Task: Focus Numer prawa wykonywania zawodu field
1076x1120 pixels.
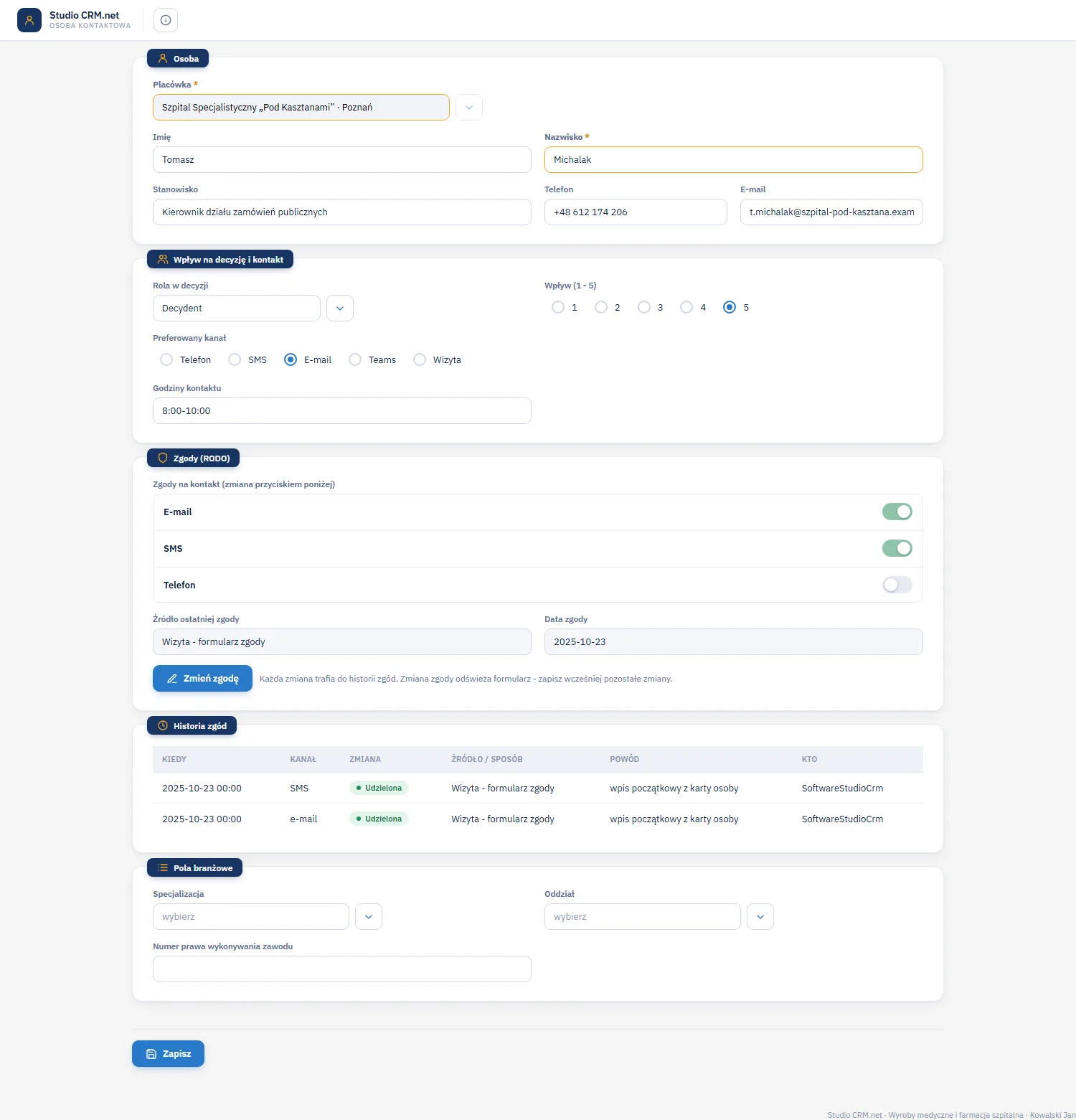Action: pos(342,969)
